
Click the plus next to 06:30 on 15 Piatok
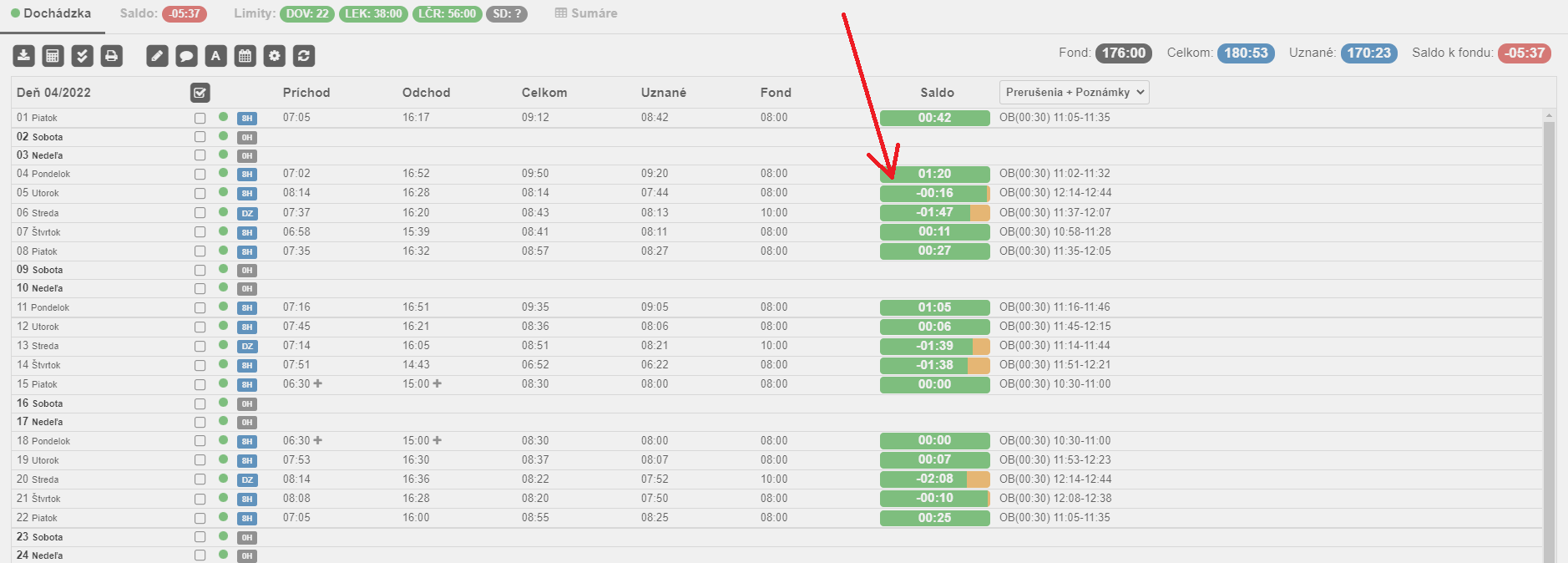point(318,384)
